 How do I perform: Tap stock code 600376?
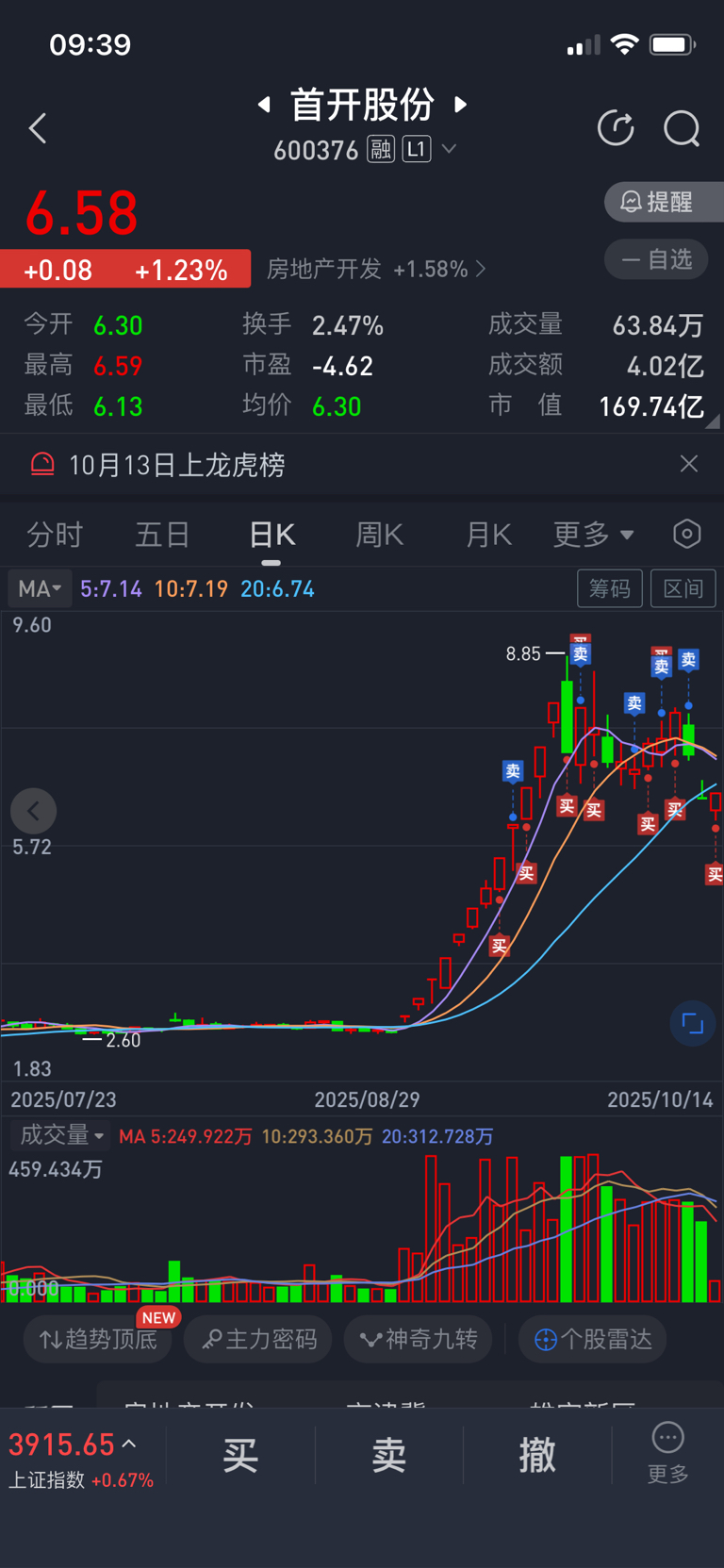[316, 150]
